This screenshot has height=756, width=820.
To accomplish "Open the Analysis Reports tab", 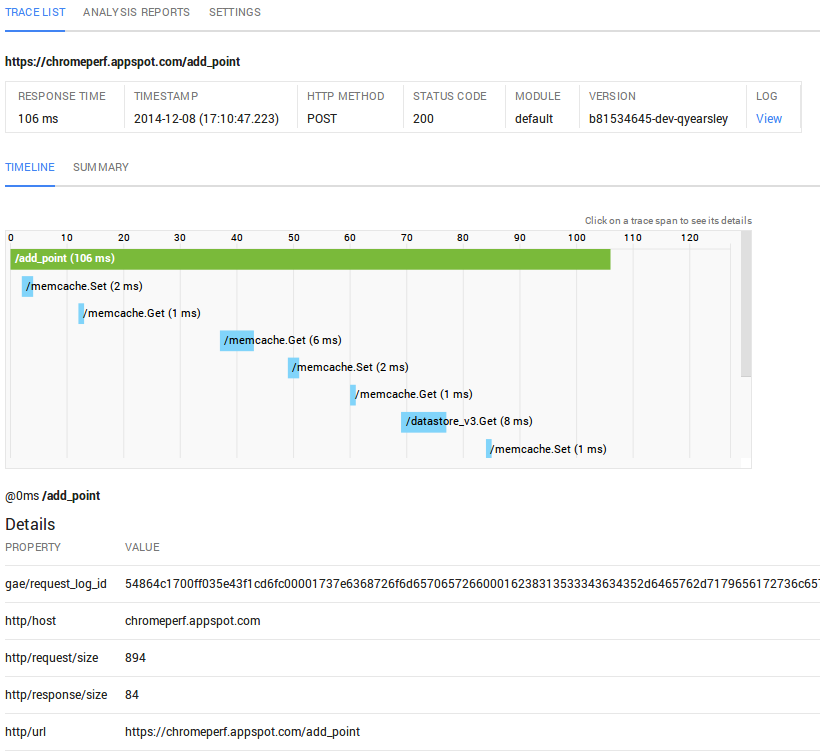I will pos(136,13).
